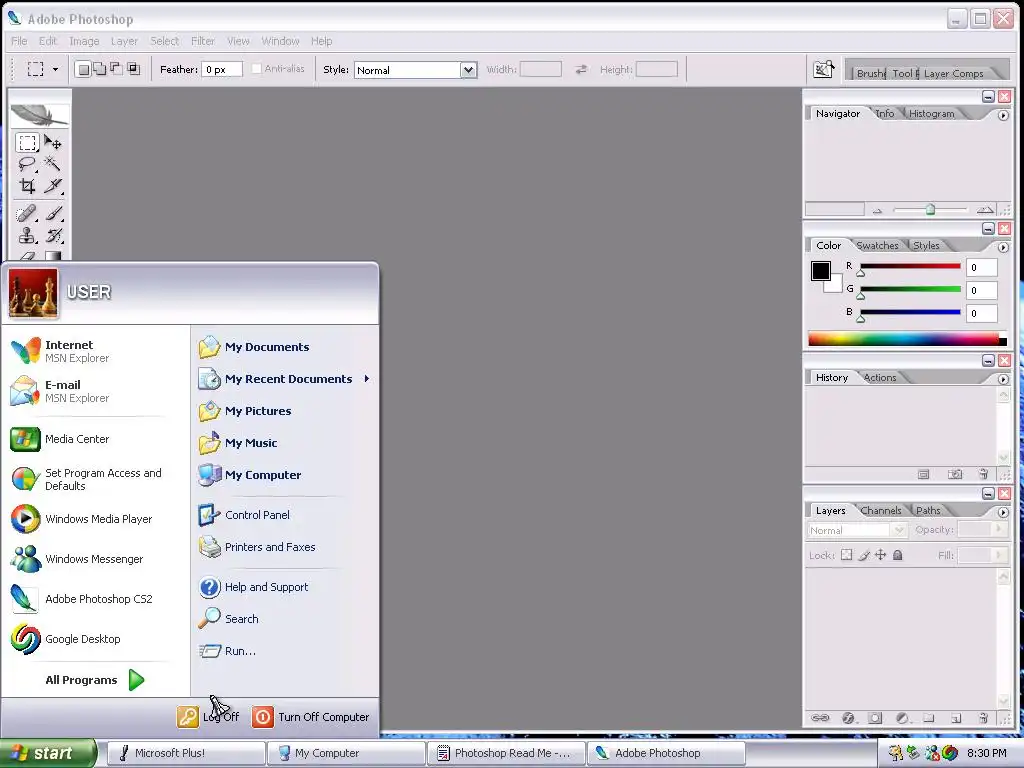Click the history new snapshot camera icon
This screenshot has width=1024, height=768.
tap(955, 474)
